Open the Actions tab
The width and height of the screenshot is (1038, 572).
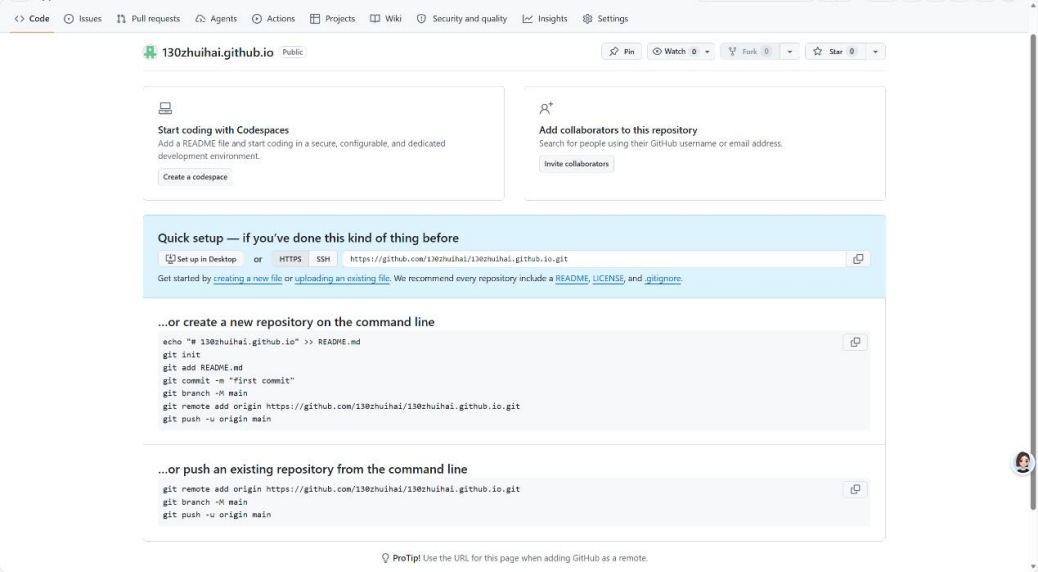click(x=273, y=19)
